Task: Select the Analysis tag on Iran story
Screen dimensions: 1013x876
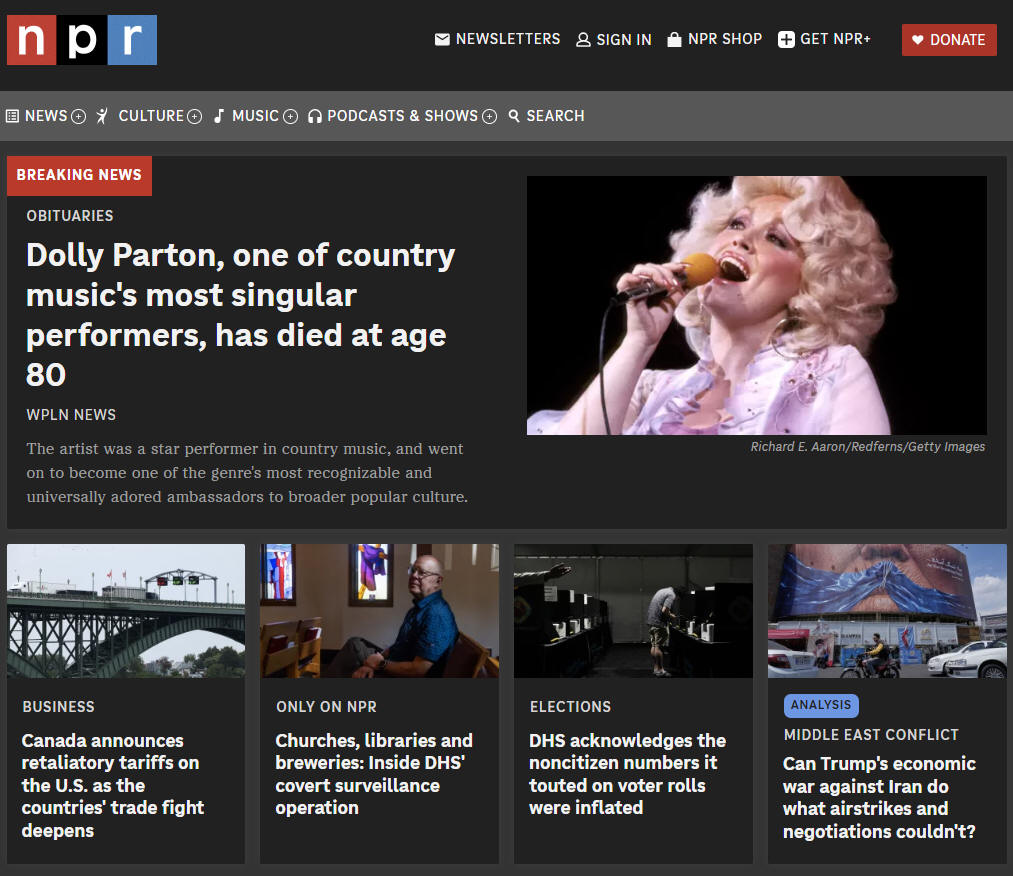Action: click(821, 705)
